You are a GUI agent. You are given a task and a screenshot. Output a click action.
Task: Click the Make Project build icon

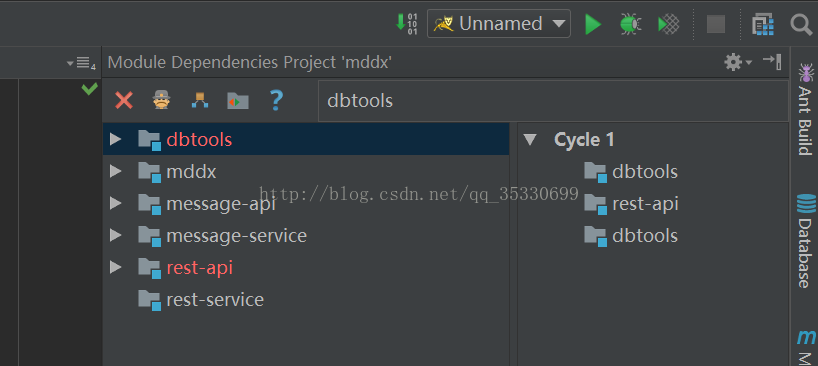pos(406,23)
